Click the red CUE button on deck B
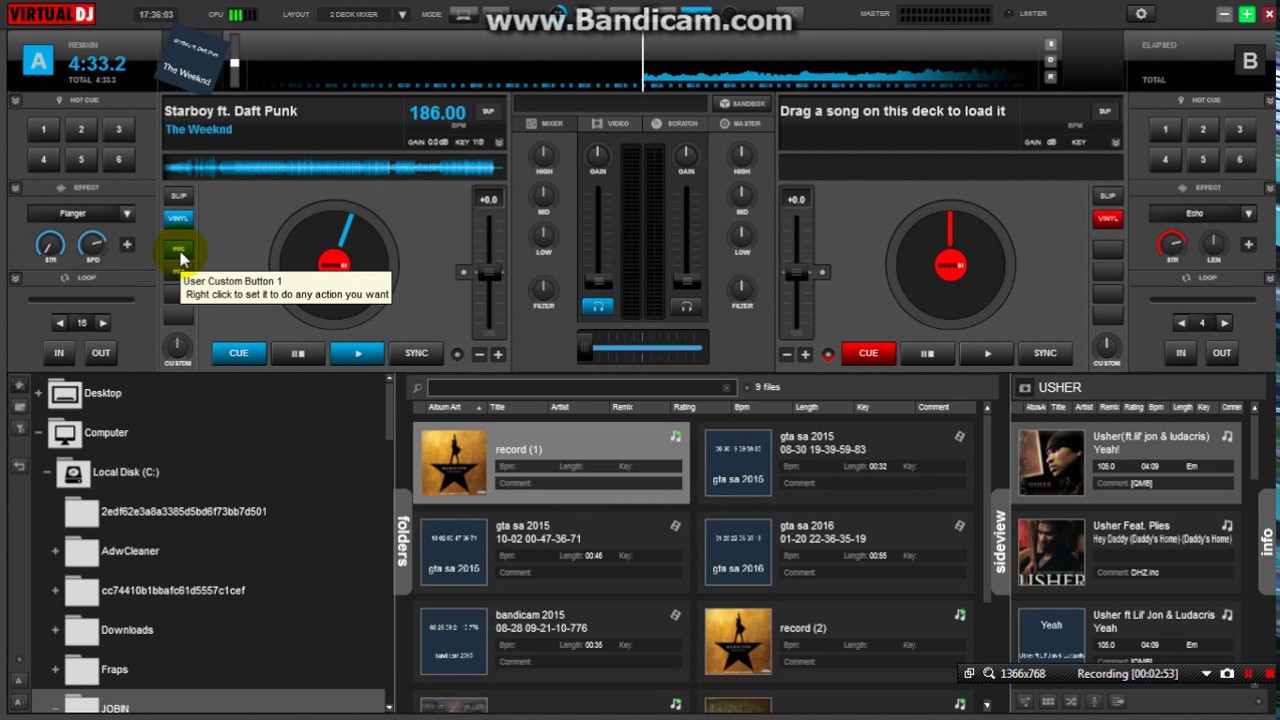The height and width of the screenshot is (720, 1280). pyautogui.click(x=868, y=353)
